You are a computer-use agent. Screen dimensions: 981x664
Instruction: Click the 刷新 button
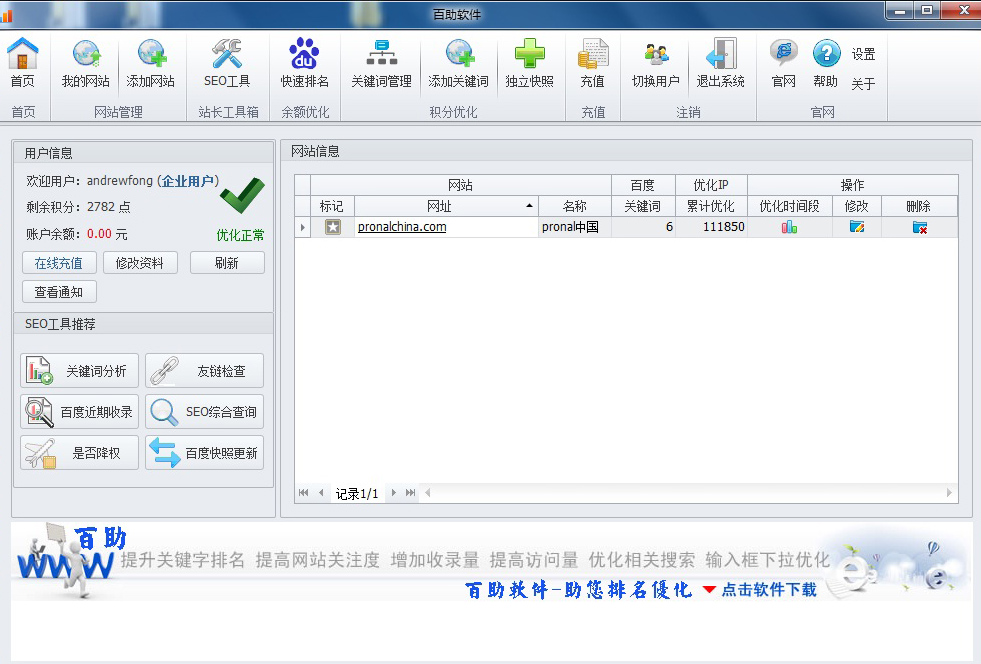coord(226,263)
